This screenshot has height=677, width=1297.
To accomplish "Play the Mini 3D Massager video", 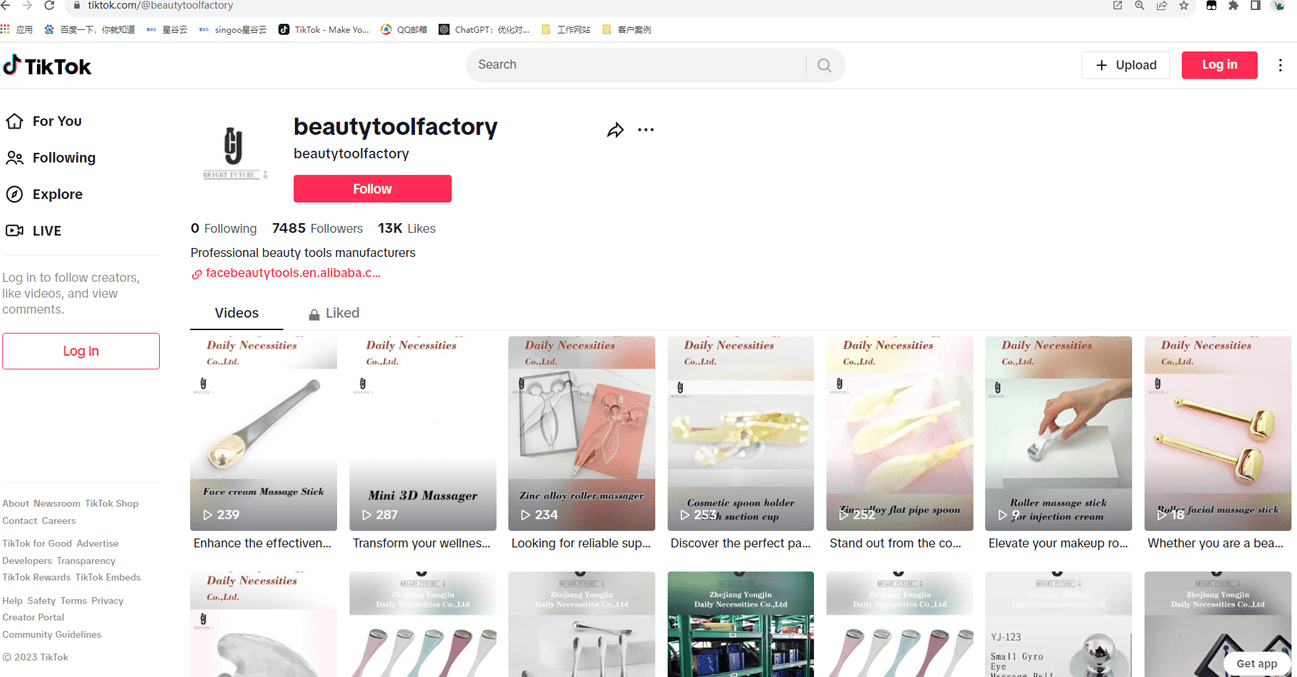I will coord(422,433).
